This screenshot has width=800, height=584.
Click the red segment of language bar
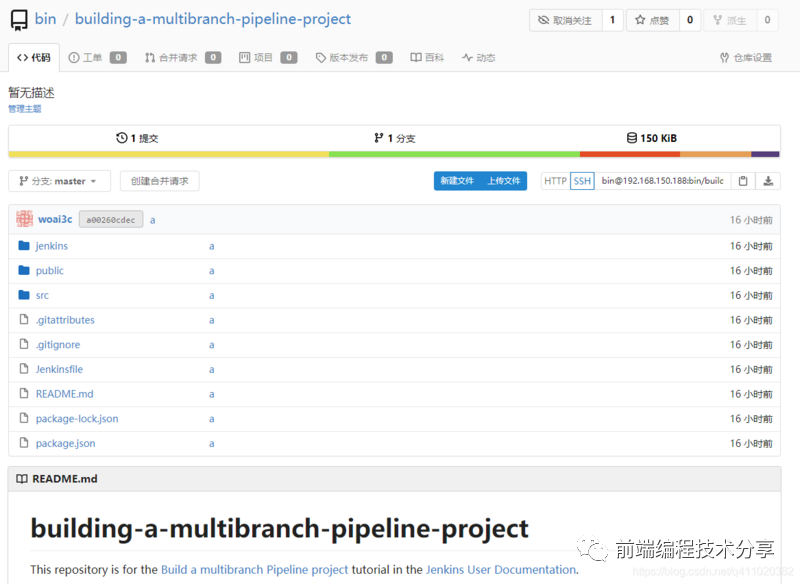point(630,154)
